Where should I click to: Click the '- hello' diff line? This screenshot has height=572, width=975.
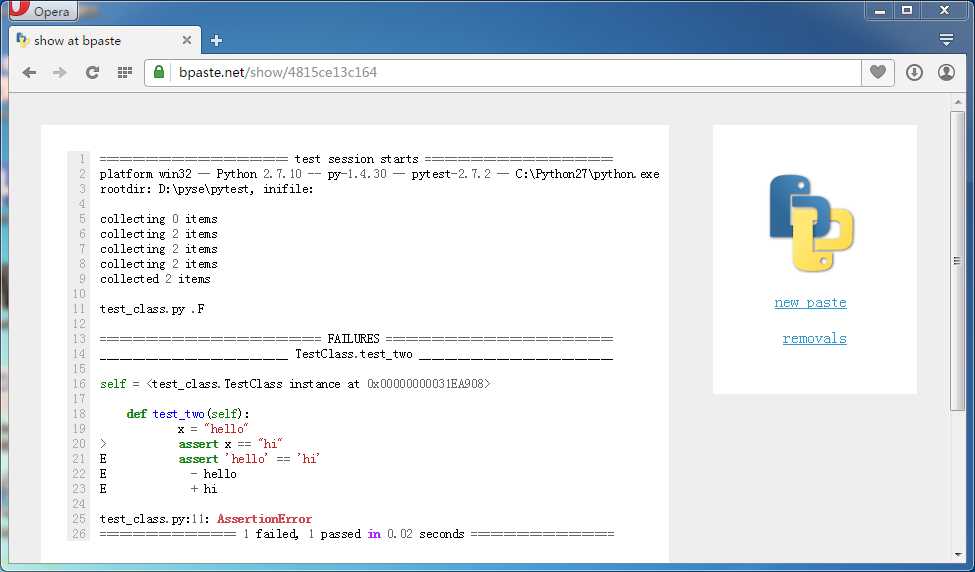pos(213,474)
